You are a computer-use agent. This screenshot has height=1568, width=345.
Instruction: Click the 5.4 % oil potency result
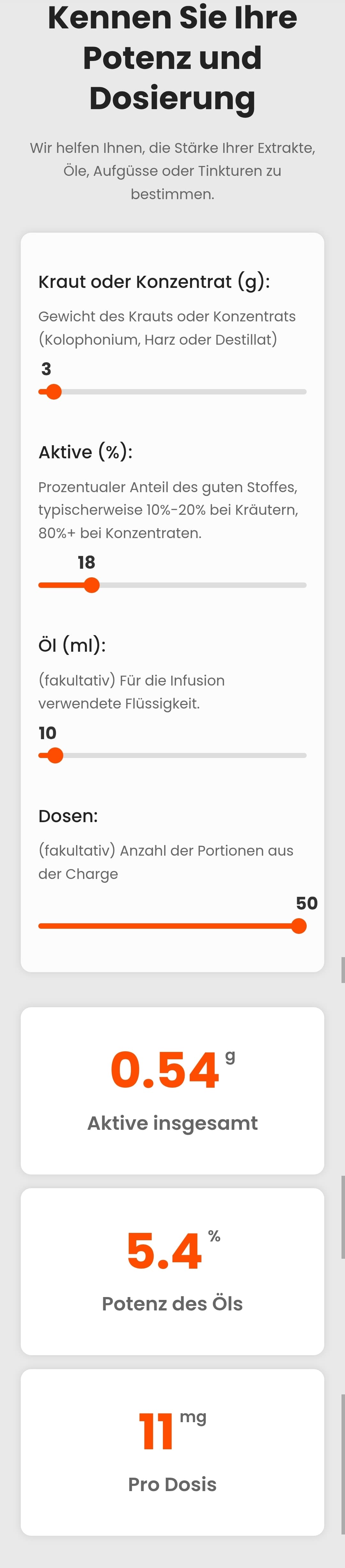[164, 1251]
